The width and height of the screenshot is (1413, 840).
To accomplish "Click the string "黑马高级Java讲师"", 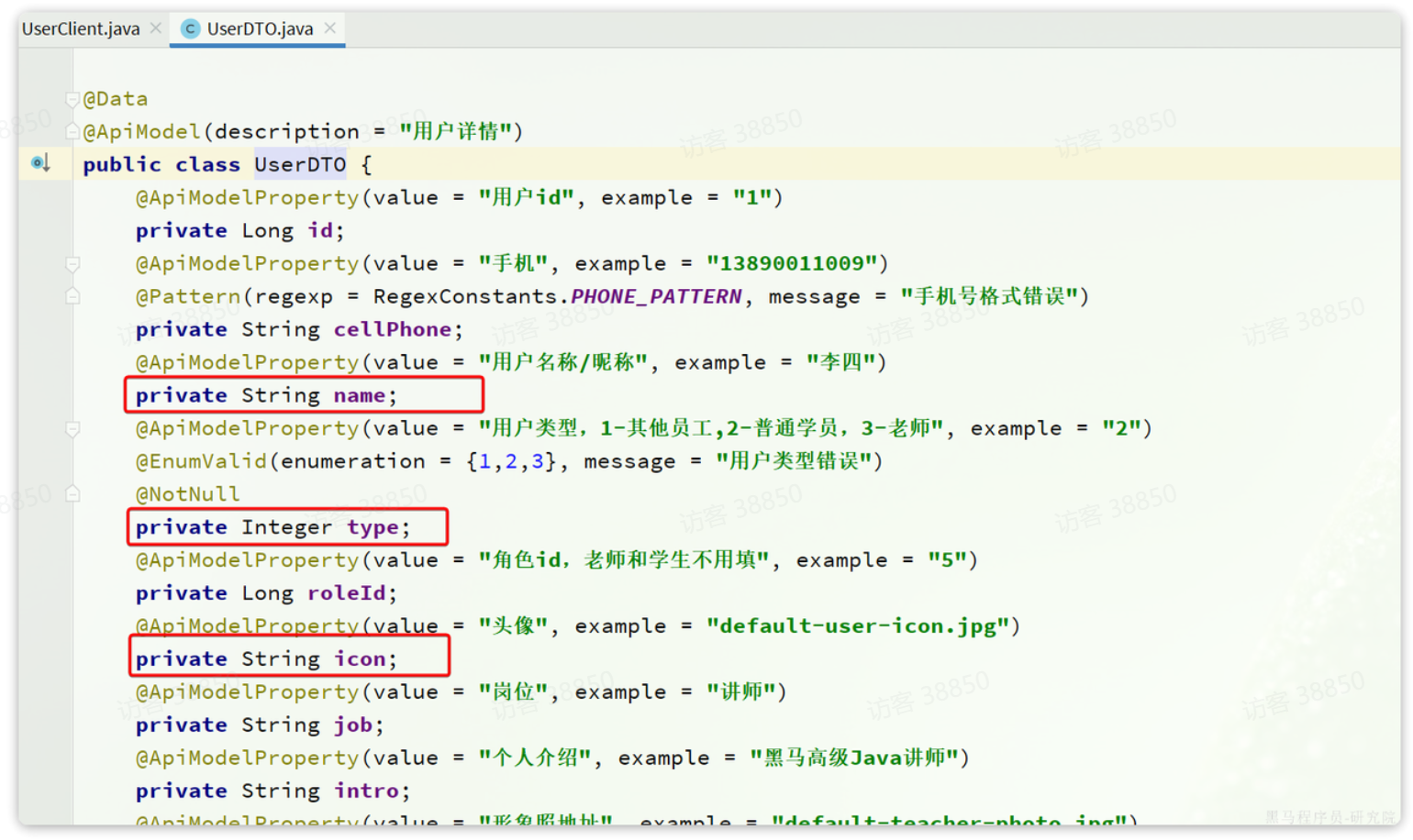I will [x=854, y=758].
